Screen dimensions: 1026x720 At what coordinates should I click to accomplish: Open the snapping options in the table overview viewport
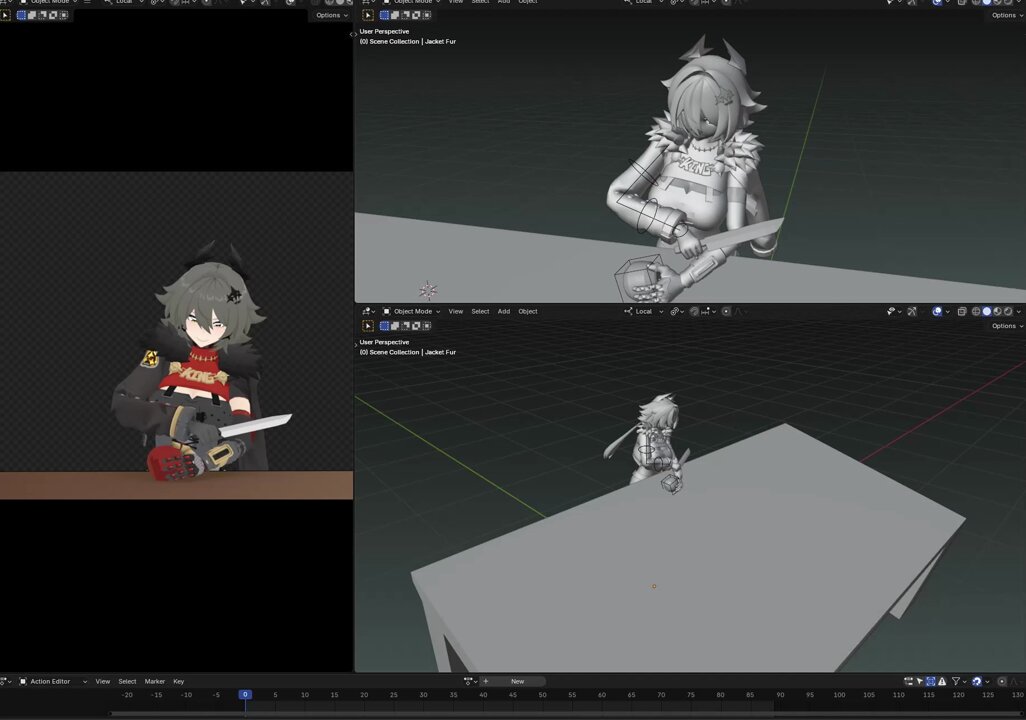point(709,312)
